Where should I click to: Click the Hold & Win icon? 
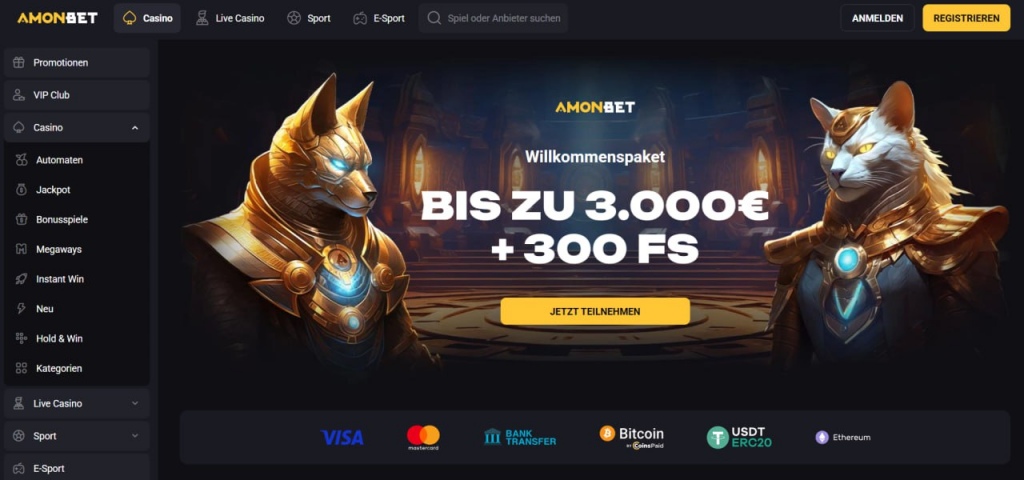[22, 338]
